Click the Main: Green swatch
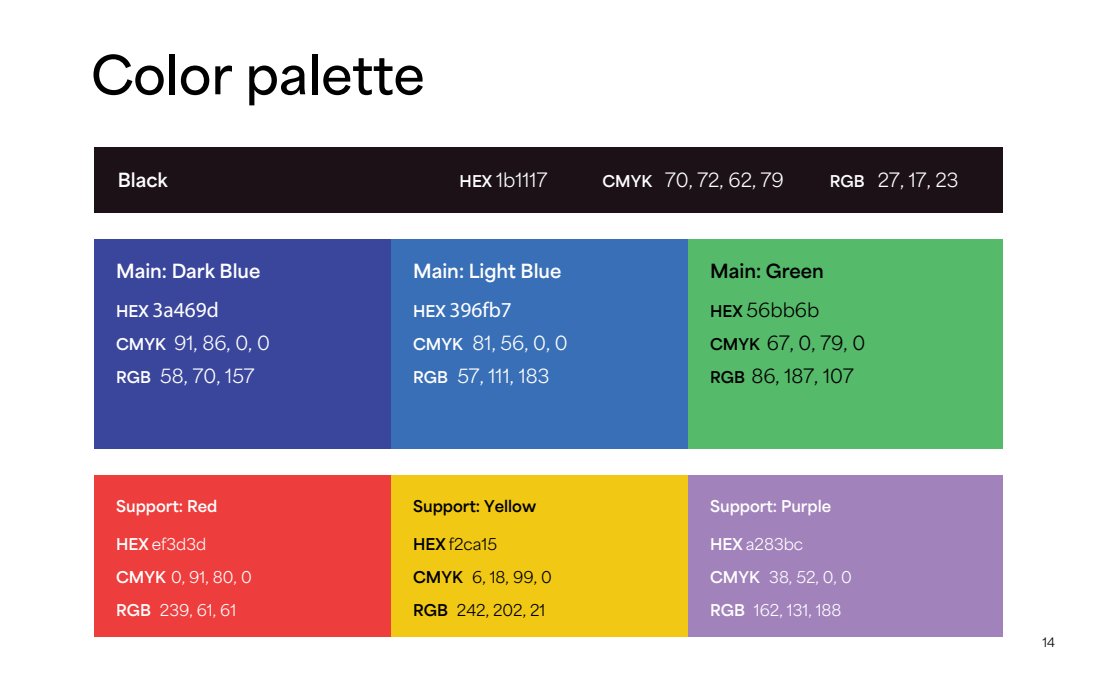 click(x=845, y=344)
